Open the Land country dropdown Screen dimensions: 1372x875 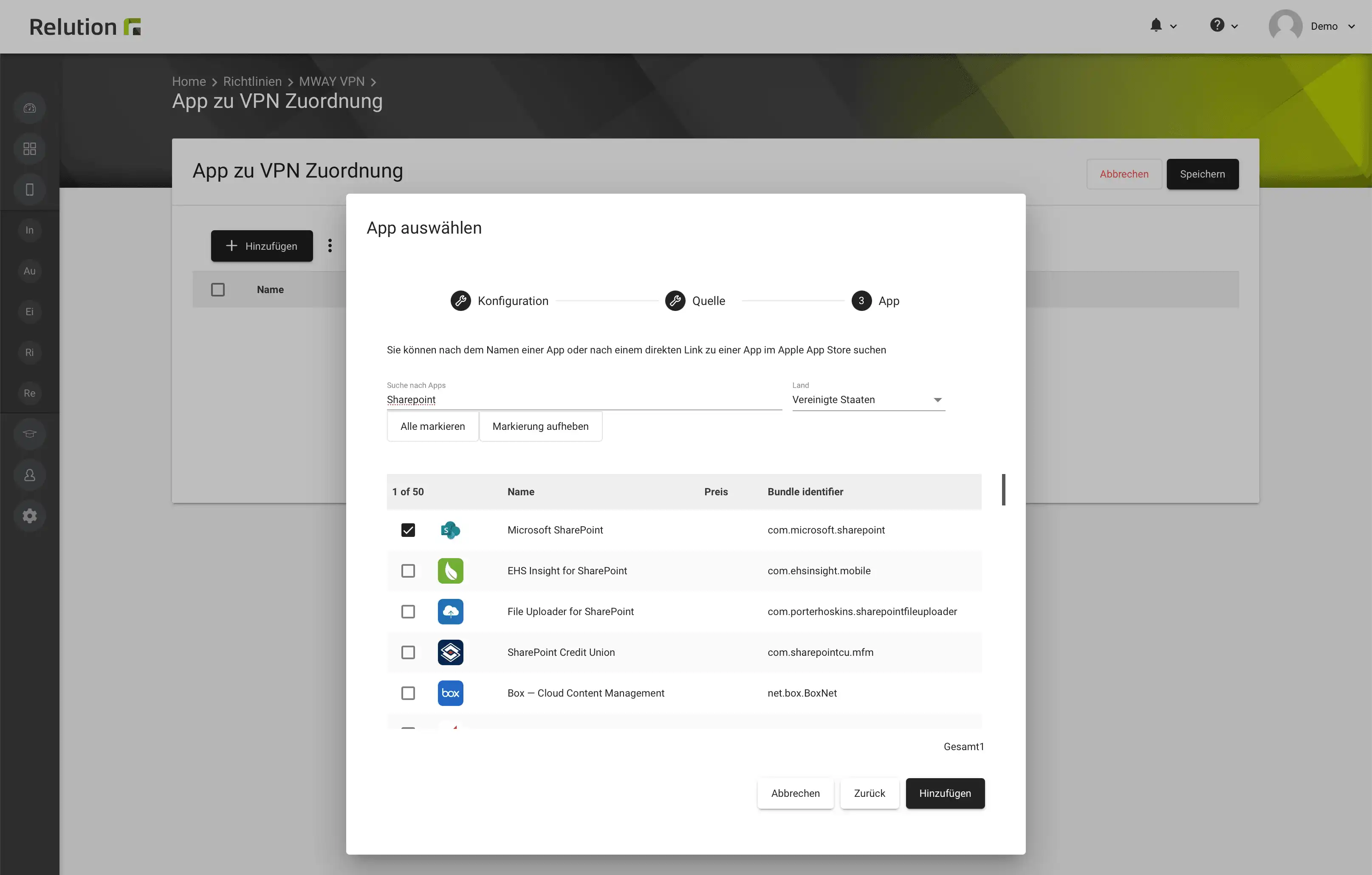tap(868, 400)
